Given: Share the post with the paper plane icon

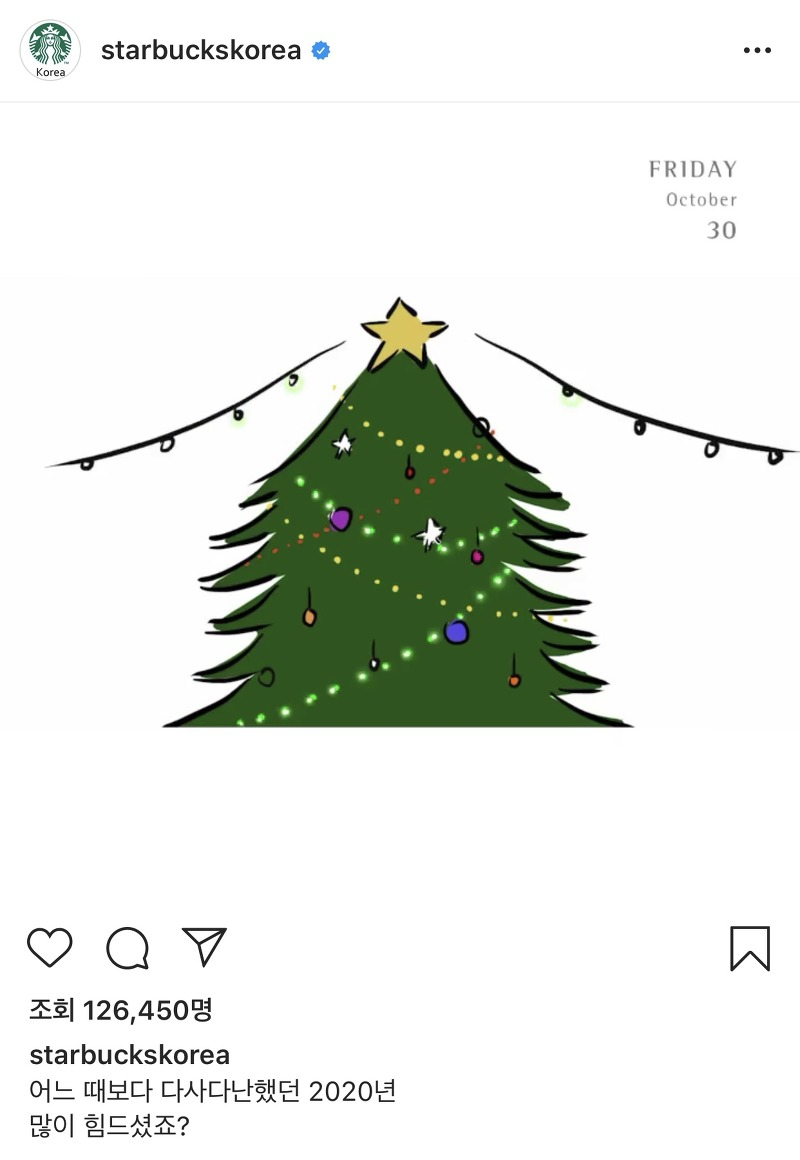Looking at the screenshot, I should click(204, 947).
